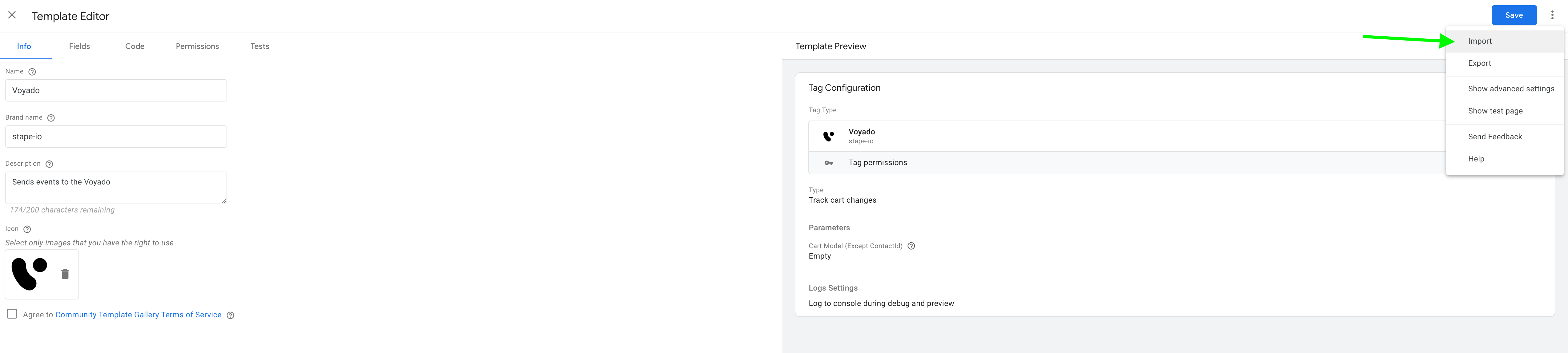Viewport: 1568px width, 353px height.
Task: Click the Template Preview heading
Action: click(x=830, y=46)
